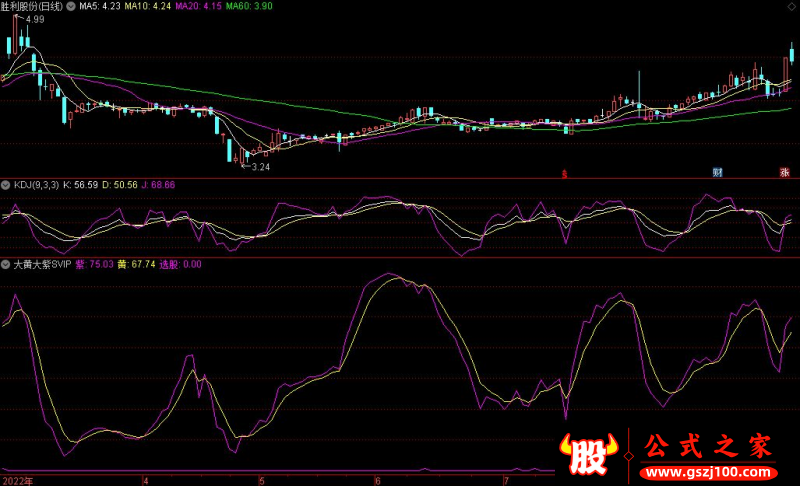Screen dimensions: 800x486
Task: Click the 公式之家 logo text
Action: pos(708,446)
